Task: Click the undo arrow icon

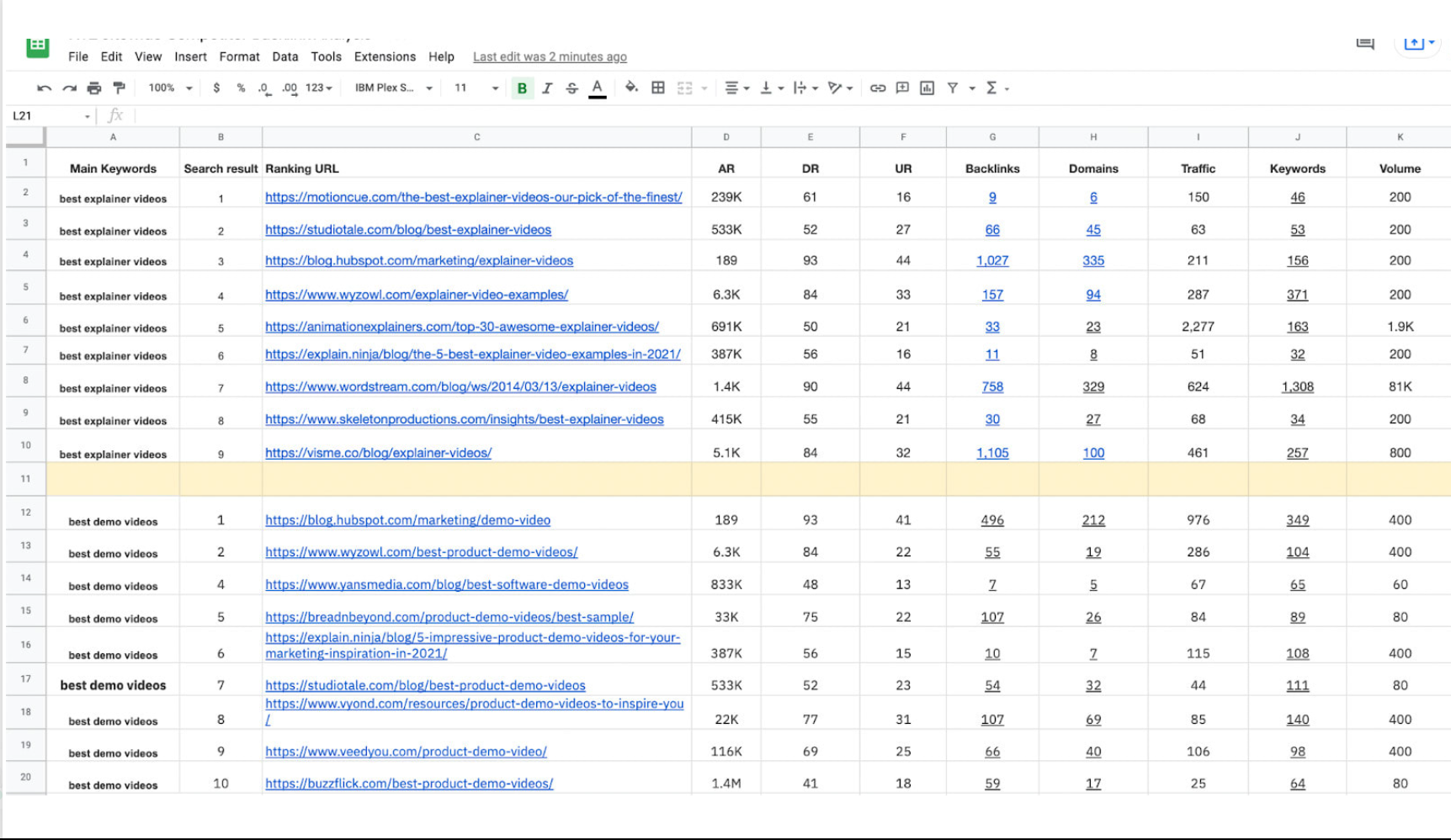Action: (44, 88)
